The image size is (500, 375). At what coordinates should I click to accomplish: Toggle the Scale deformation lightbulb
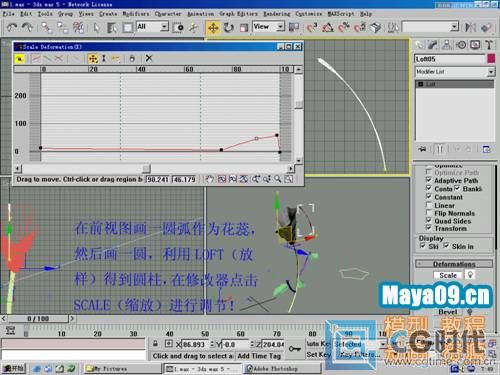[x=470, y=275]
